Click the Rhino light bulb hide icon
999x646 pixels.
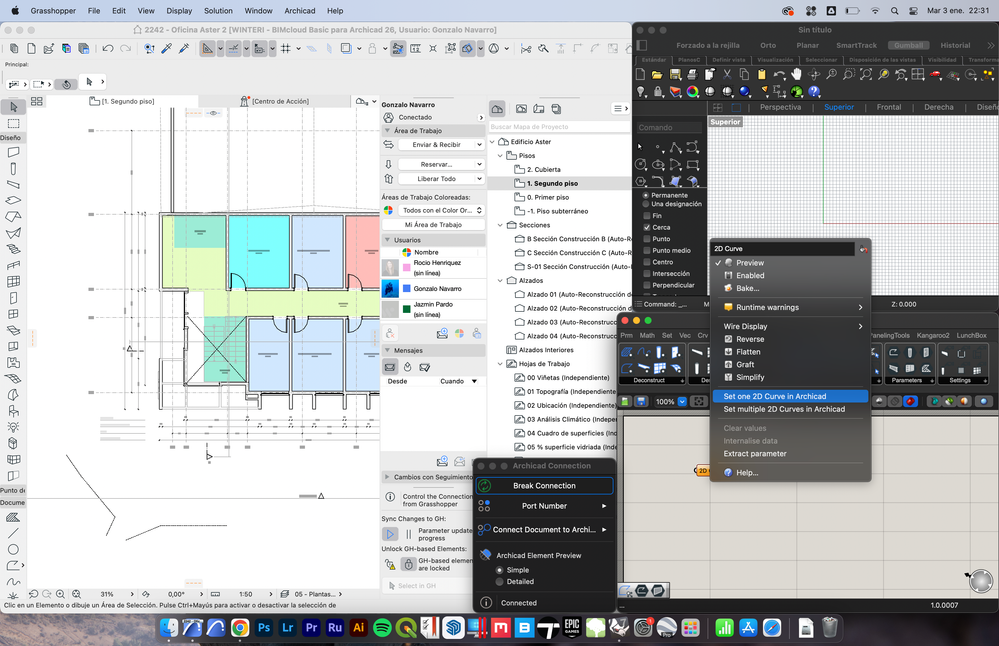coord(641,92)
